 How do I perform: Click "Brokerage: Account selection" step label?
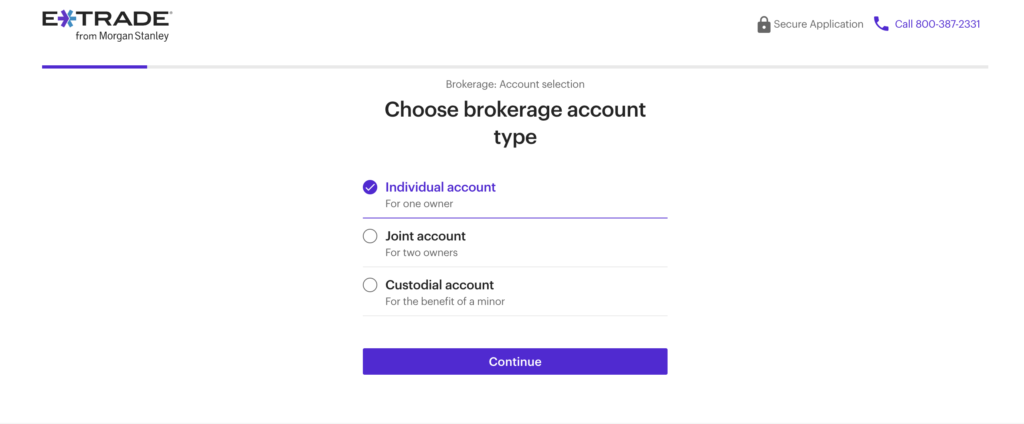[515, 84]
